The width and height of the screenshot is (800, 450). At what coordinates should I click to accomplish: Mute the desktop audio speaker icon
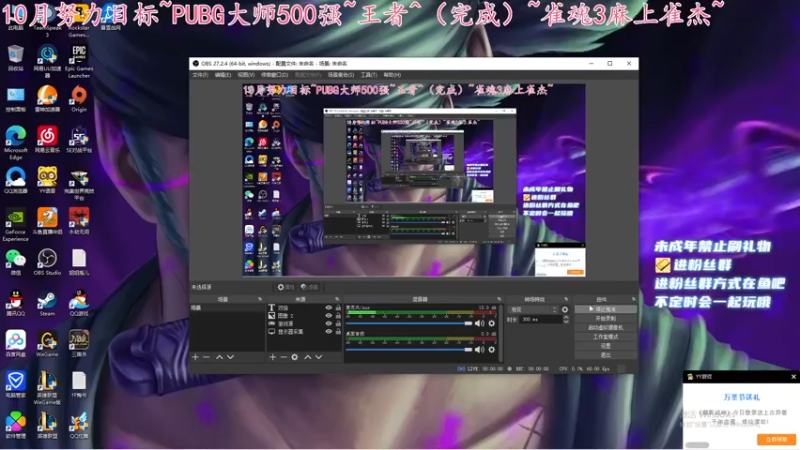(x=479, y=349)
